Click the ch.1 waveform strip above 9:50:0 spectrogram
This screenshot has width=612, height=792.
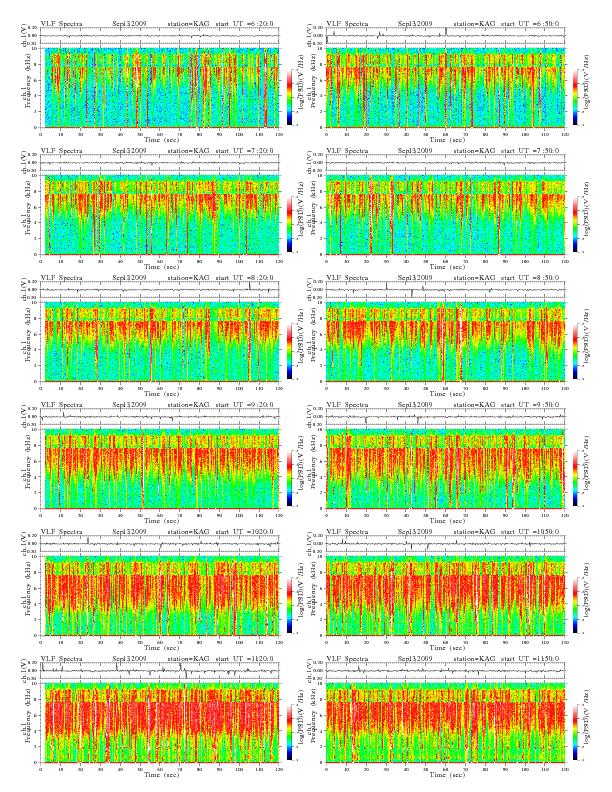click(445, 417)
